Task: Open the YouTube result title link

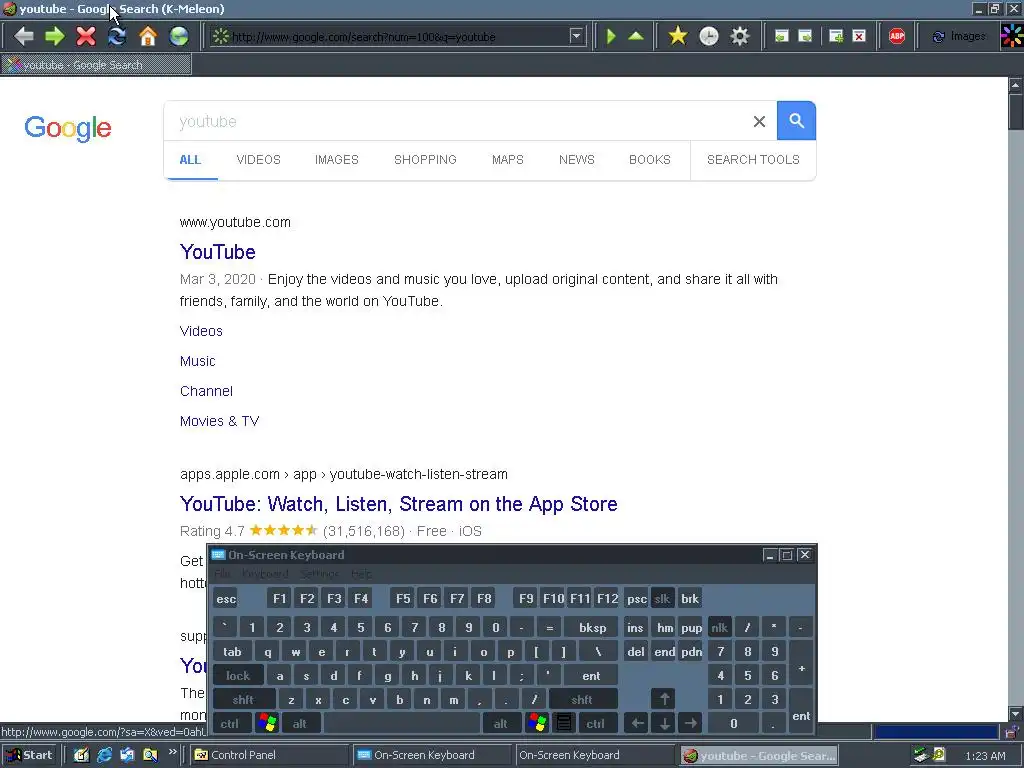Action: [x=217, y=252]
